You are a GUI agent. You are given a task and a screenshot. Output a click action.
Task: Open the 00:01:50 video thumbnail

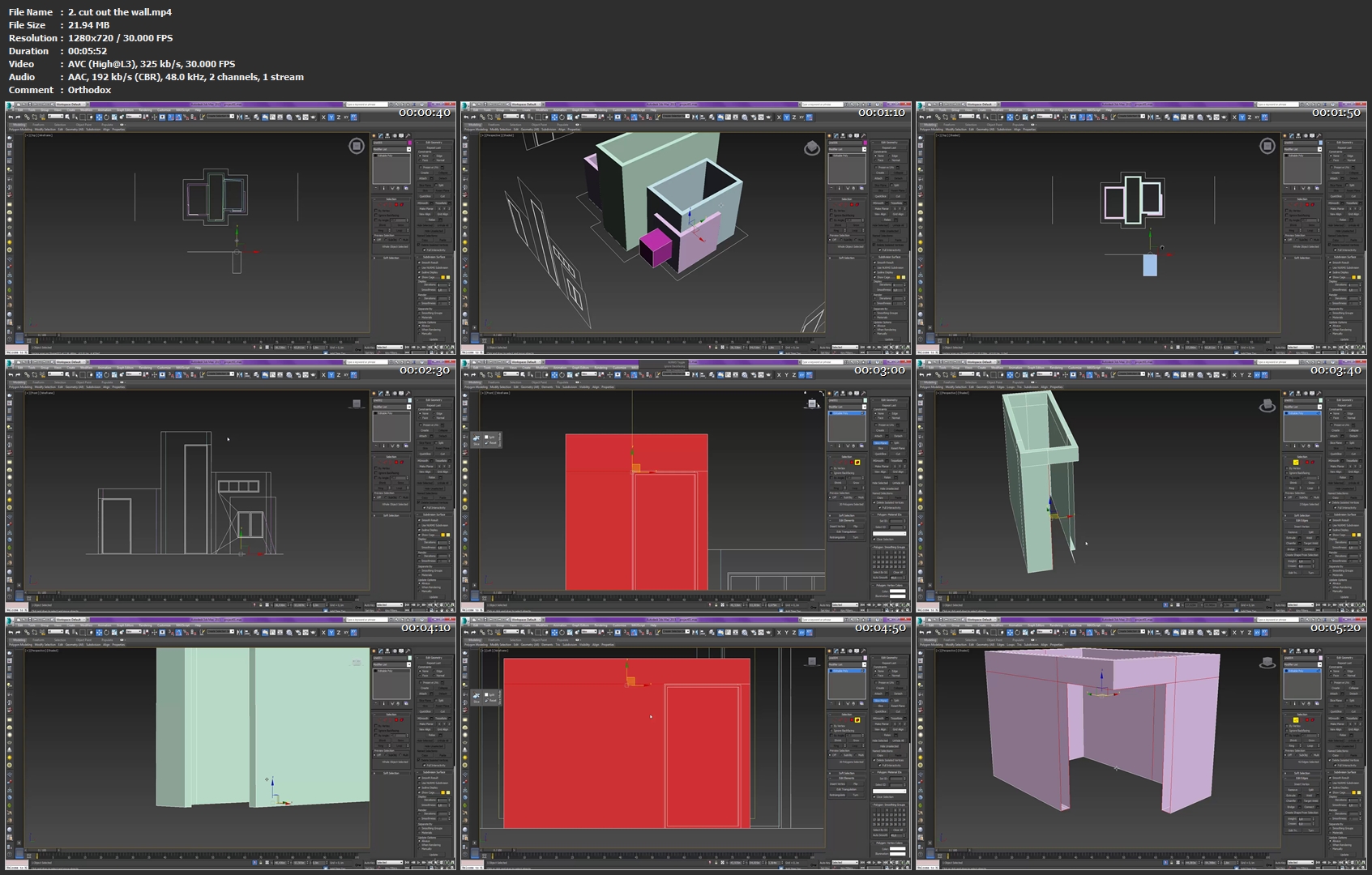click(1142, 228)
